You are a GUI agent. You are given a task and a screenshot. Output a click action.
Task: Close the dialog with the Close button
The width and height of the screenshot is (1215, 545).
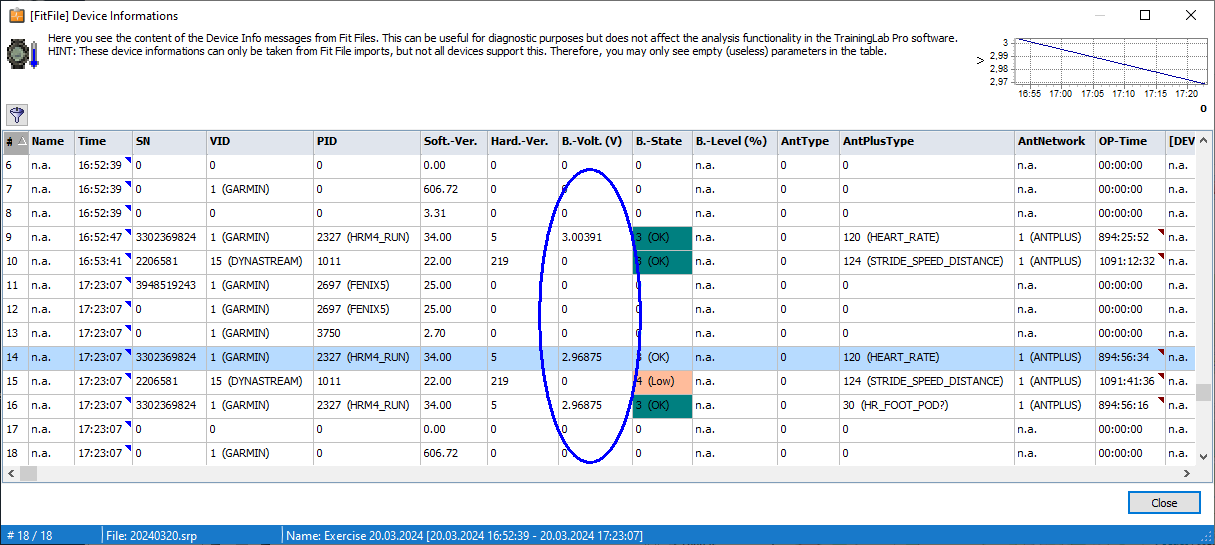click(x=1163, y=502)
